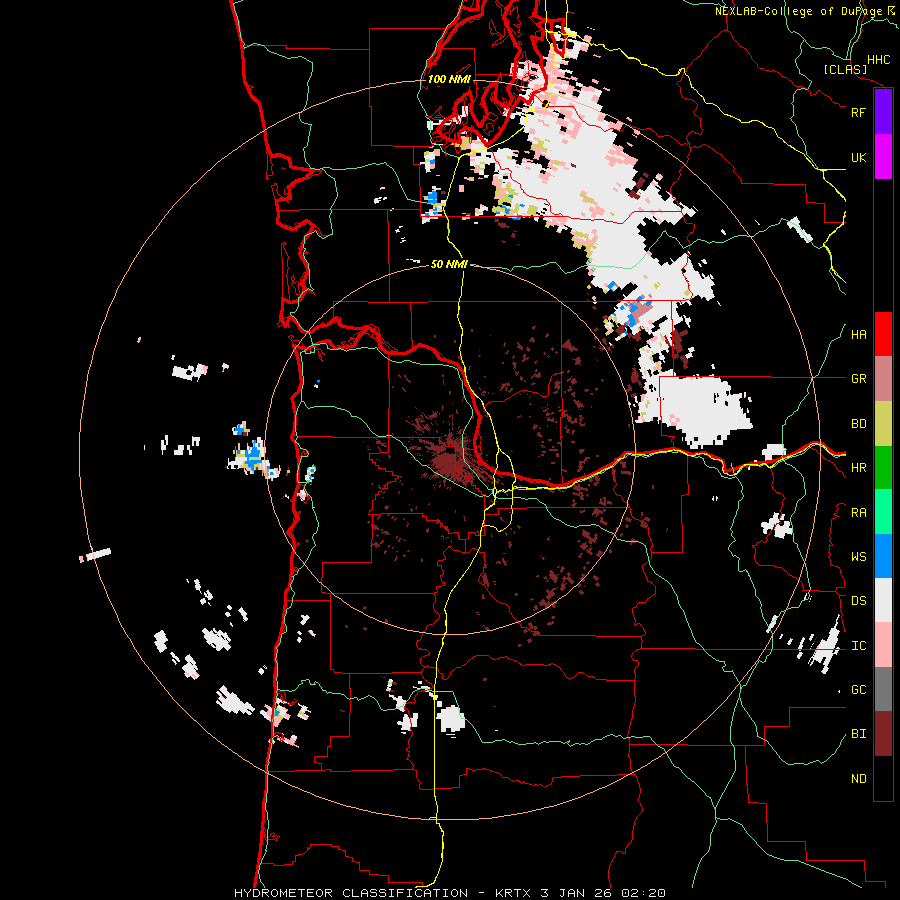The height and width of the screenshot is (900, 900).
Task: Click the ND legend label
Action: pos(858,779)
